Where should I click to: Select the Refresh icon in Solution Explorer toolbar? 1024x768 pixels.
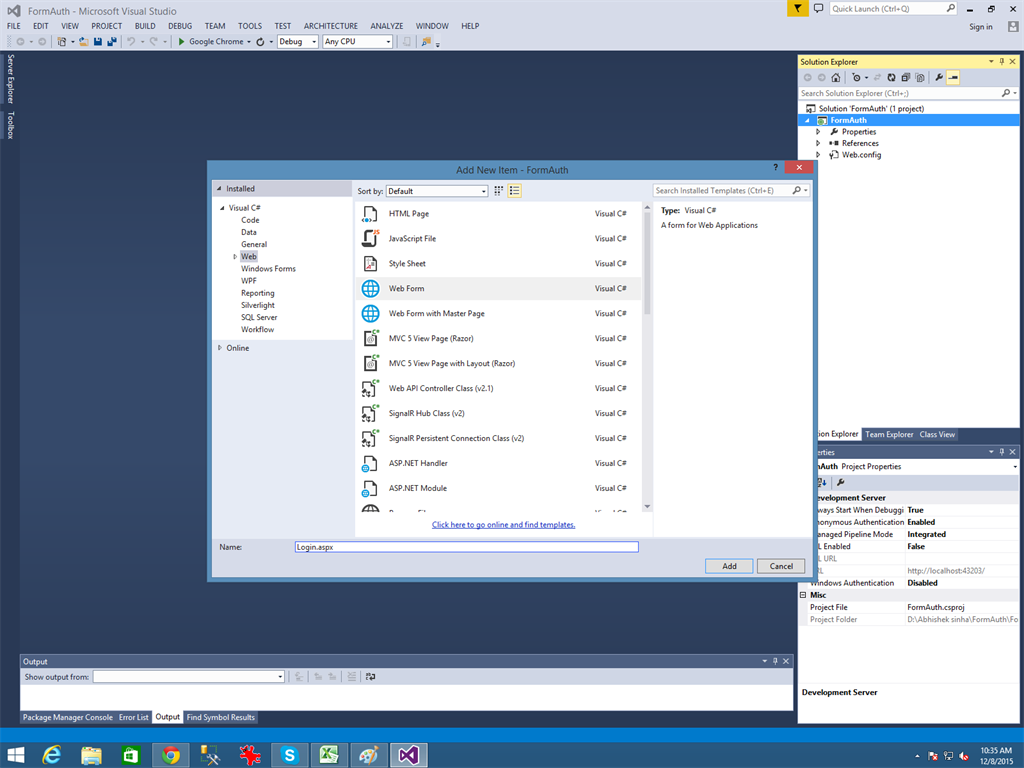(892, 77)
